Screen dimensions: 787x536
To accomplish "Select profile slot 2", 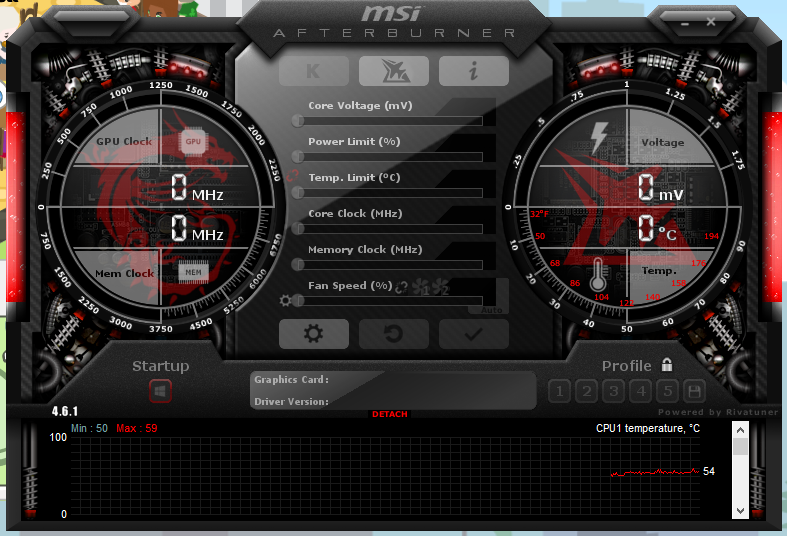I will tap(587, 391).
